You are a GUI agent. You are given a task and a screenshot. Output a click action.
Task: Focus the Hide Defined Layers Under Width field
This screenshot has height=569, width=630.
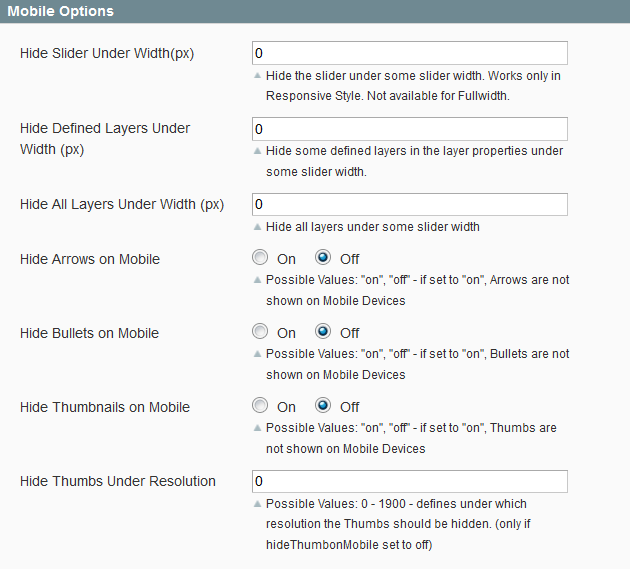[410, 129]
